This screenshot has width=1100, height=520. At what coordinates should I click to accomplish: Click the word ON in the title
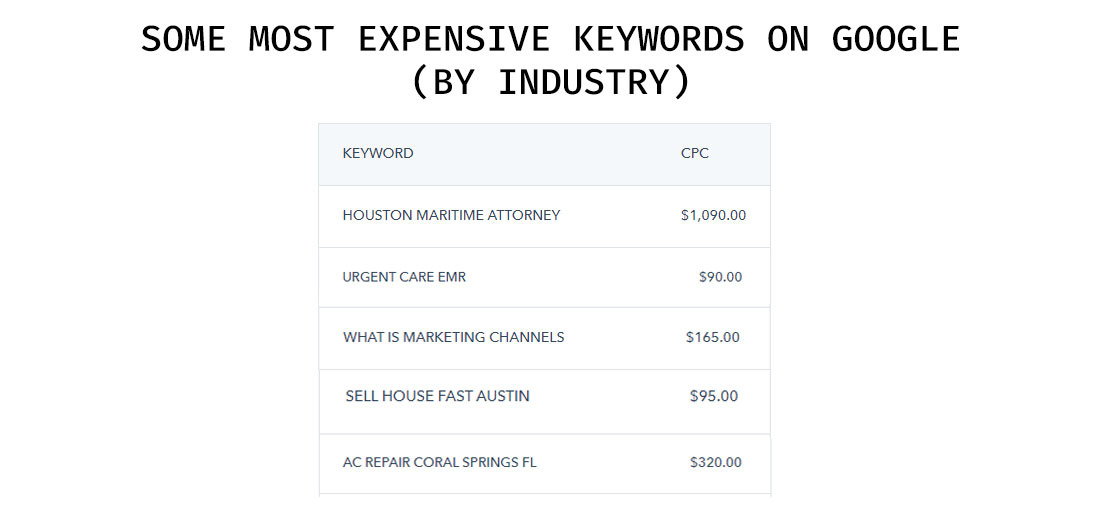(783, 39)
